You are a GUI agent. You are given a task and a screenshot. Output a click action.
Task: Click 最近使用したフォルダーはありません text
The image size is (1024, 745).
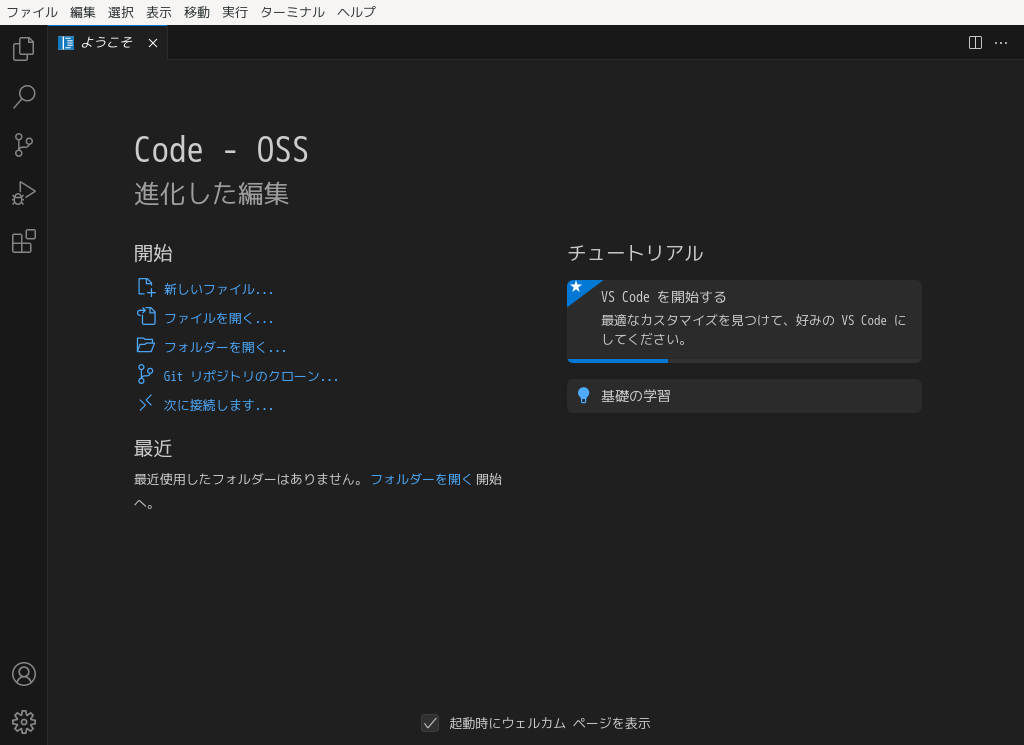click(248, 479)
